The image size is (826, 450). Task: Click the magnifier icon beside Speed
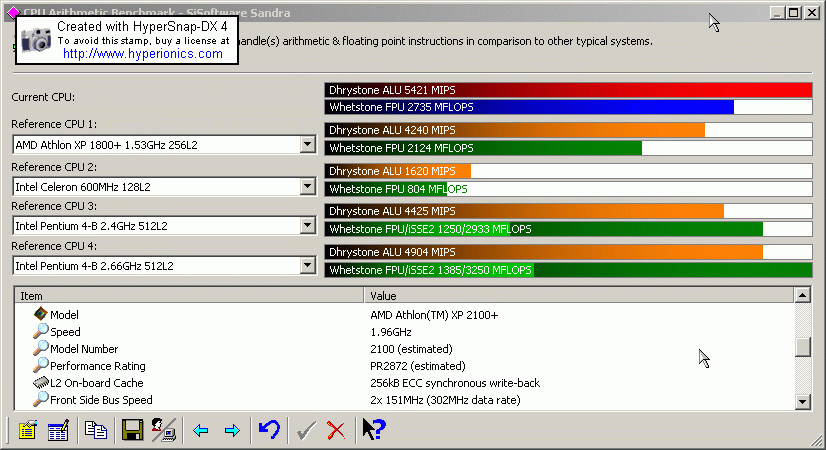[41, 331]
